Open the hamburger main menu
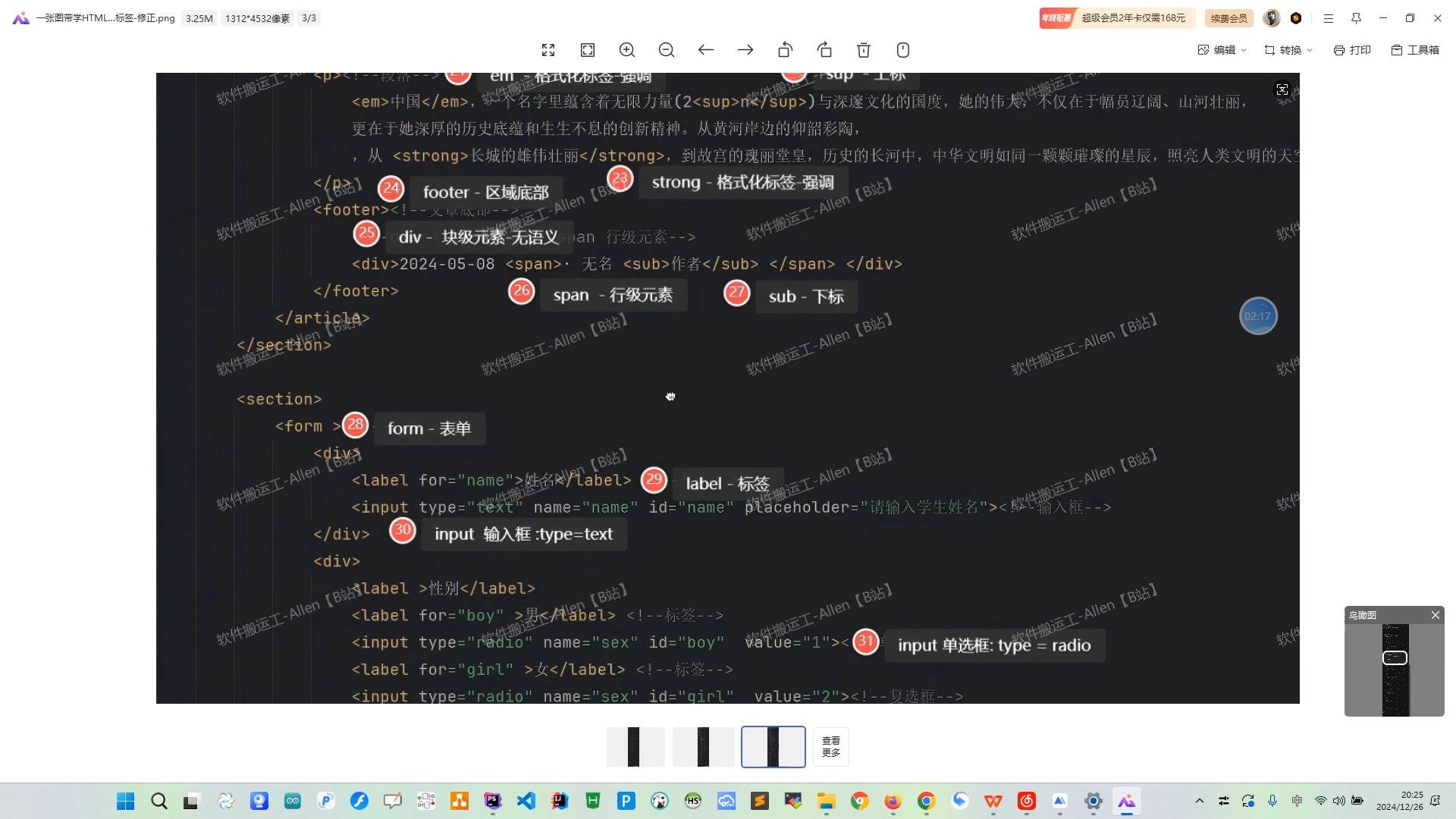The width and height of the screenshot is (1456, 819). (1329, 18)
